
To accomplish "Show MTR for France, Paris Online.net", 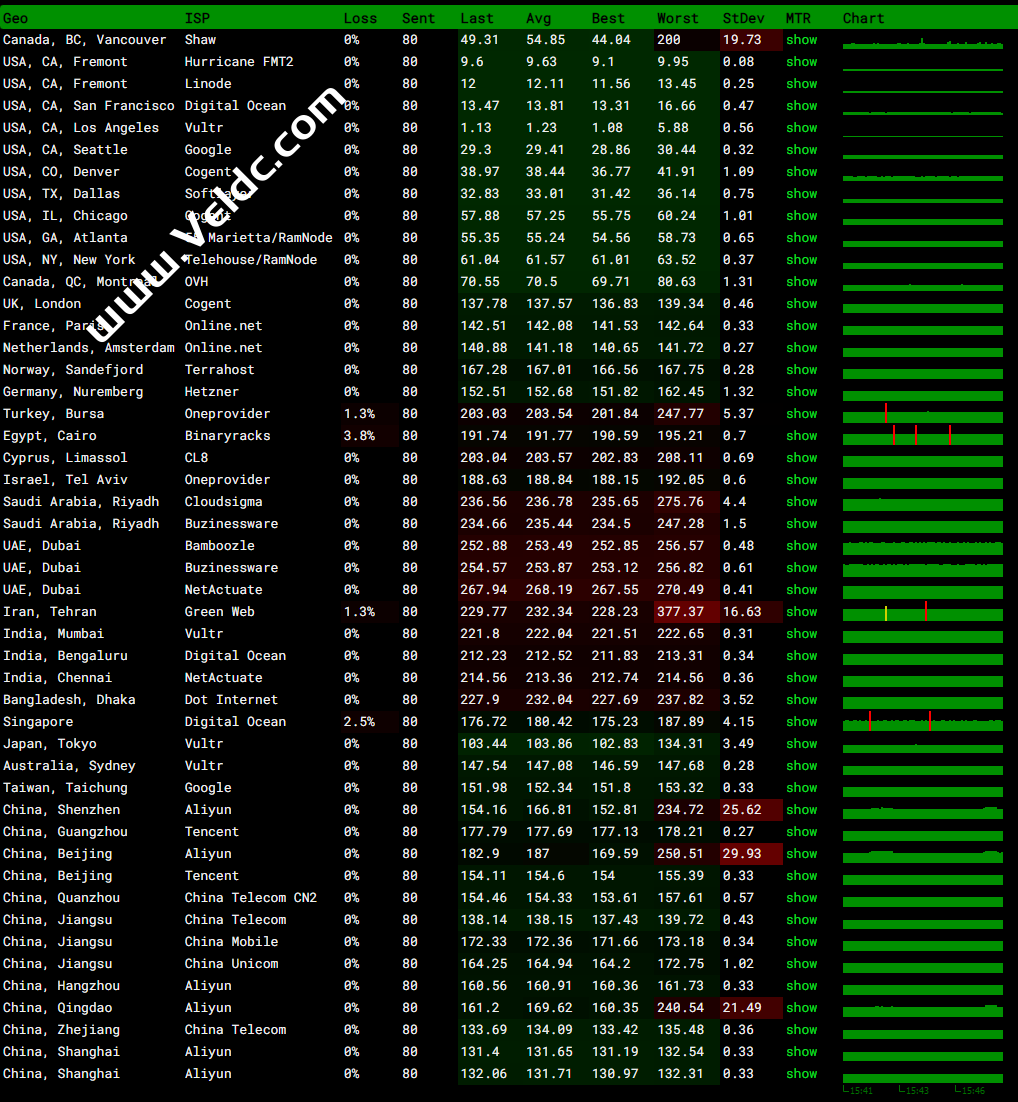I will pyautogui.click(x=801, y=326).
